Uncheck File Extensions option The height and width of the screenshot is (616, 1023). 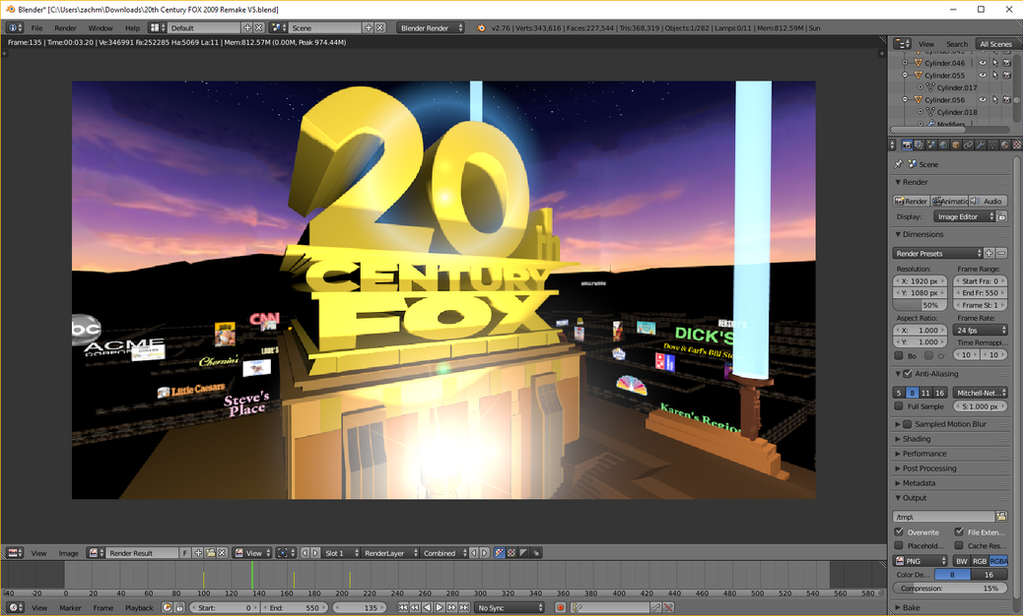(959, 532)
